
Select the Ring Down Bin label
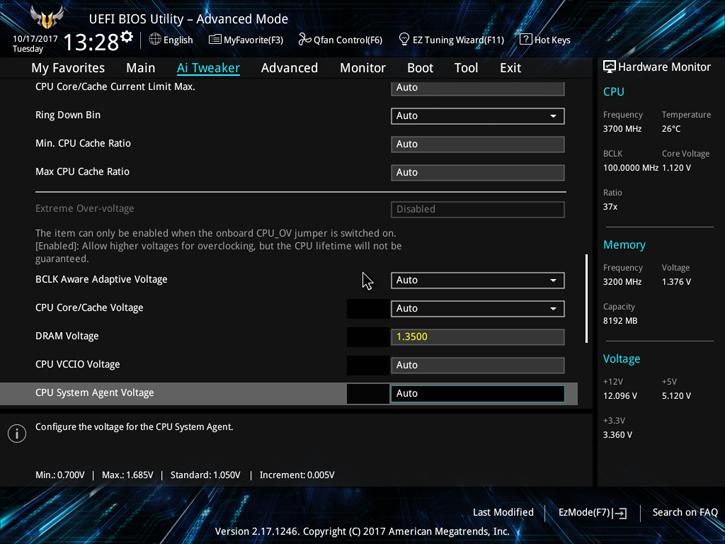point(68,115)
